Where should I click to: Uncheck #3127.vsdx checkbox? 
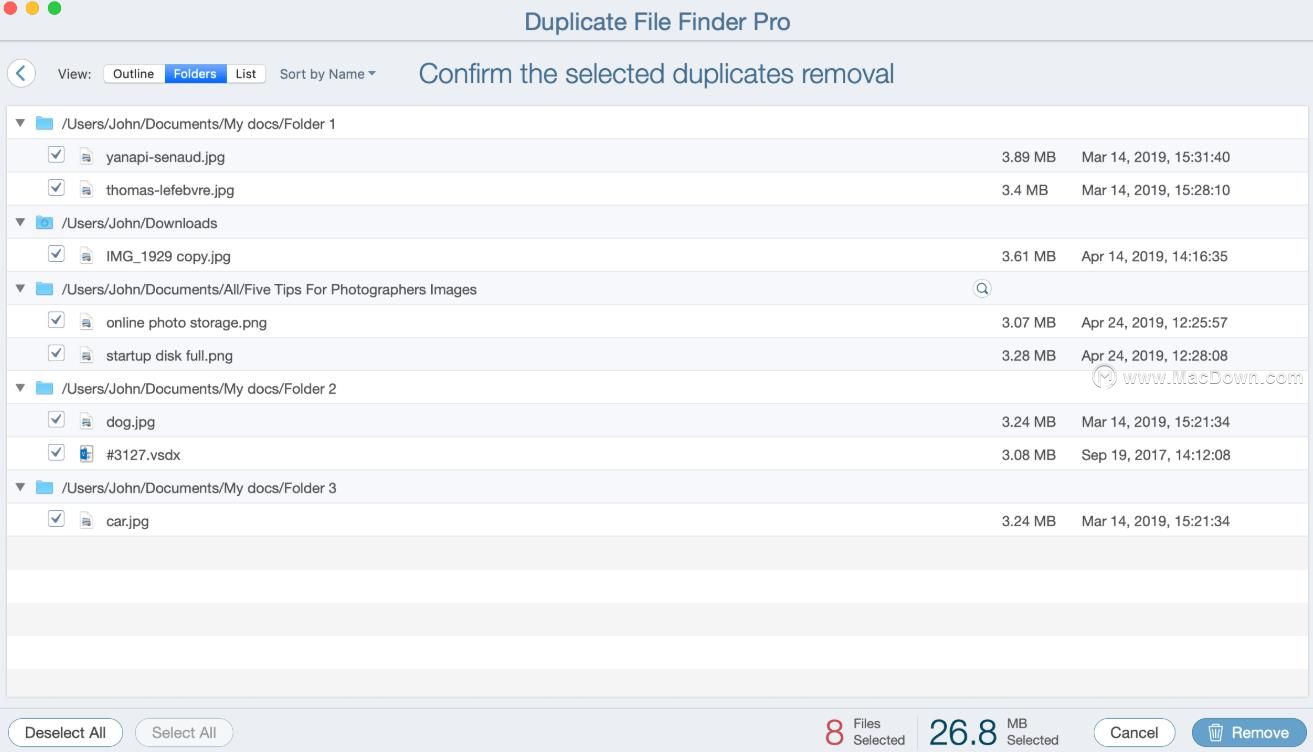(56, 452)
